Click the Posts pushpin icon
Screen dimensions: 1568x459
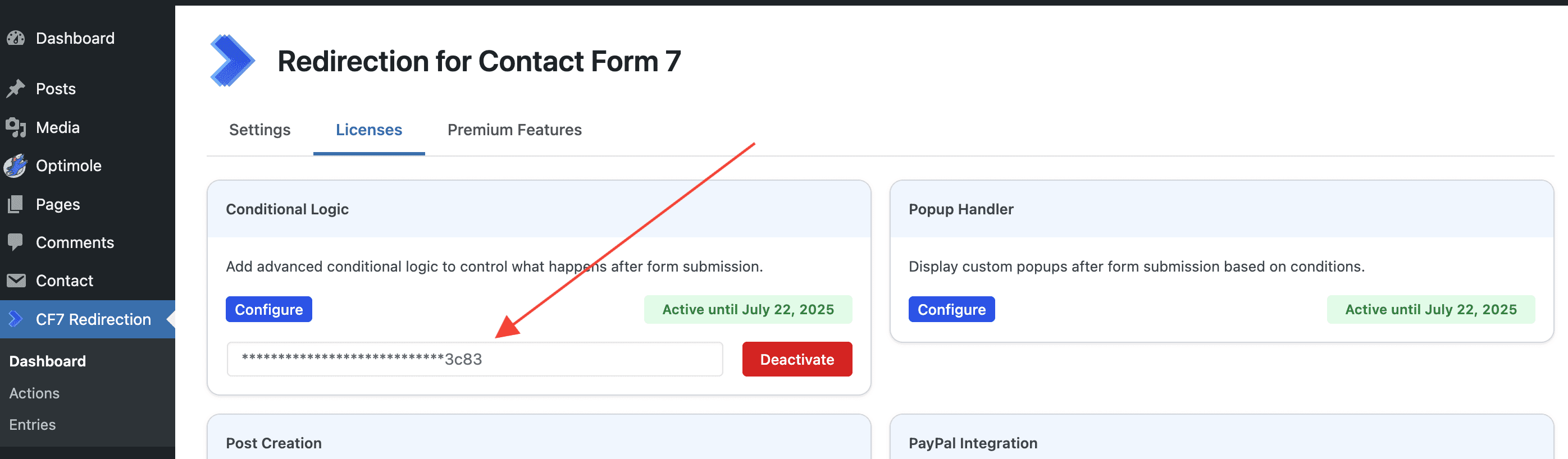coord(16,89)
